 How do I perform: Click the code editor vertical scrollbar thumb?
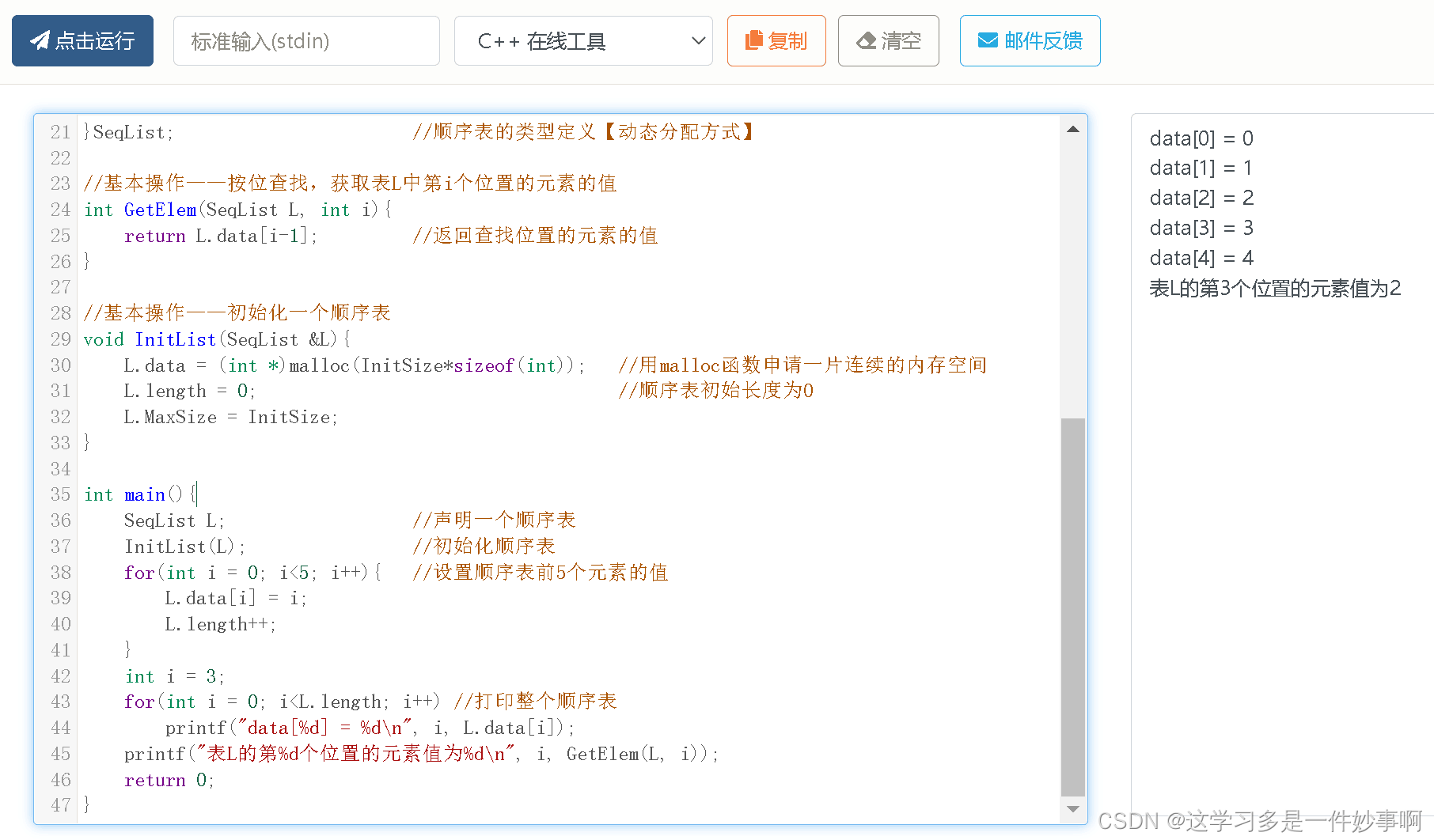click(x=1073, y=607)
